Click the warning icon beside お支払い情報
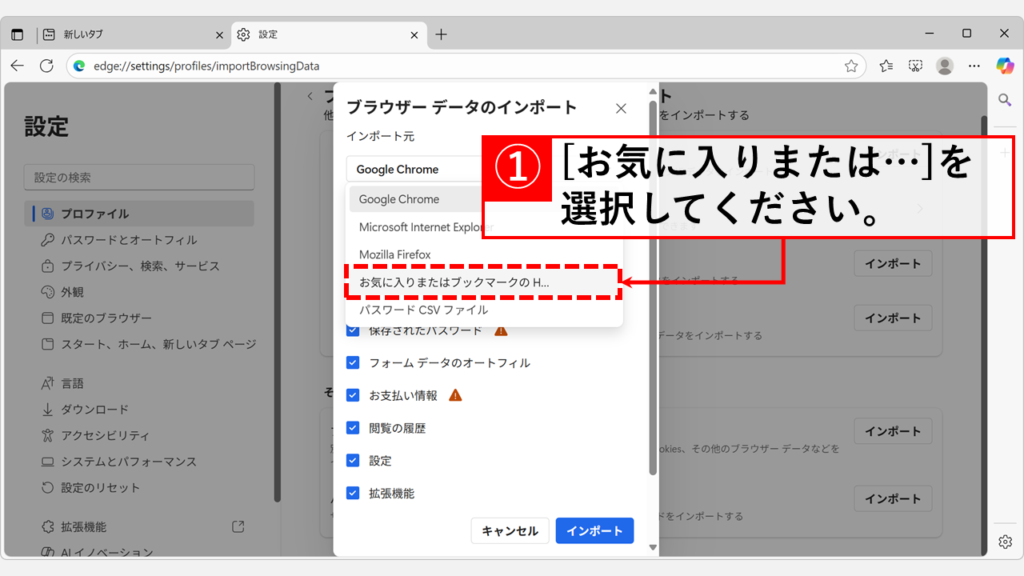This screenshot has width=1024, height=576. point(455,395)
